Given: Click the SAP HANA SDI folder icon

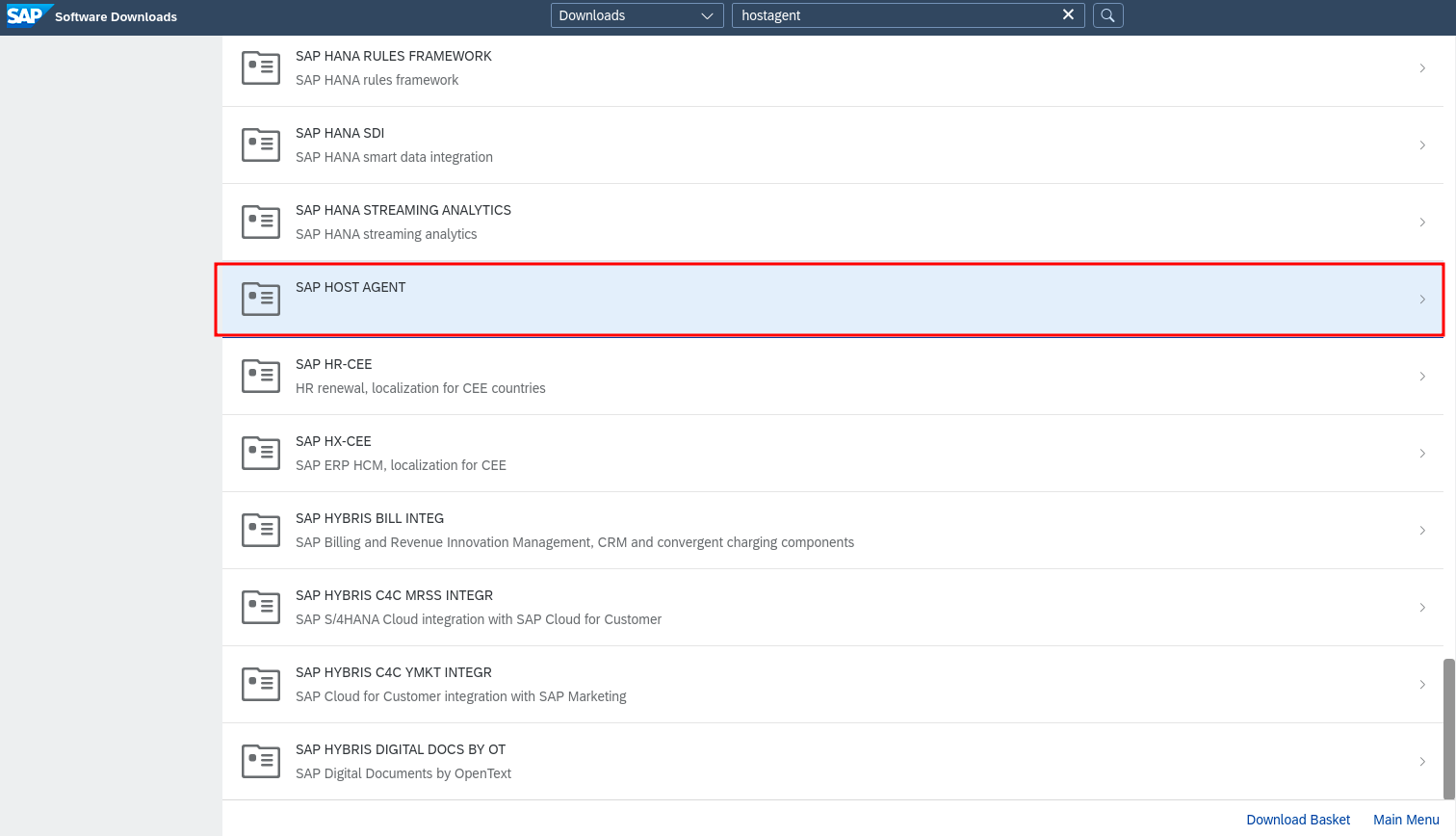Looking at the screenshot, I should pyautogui.click(x=261, y=145).
